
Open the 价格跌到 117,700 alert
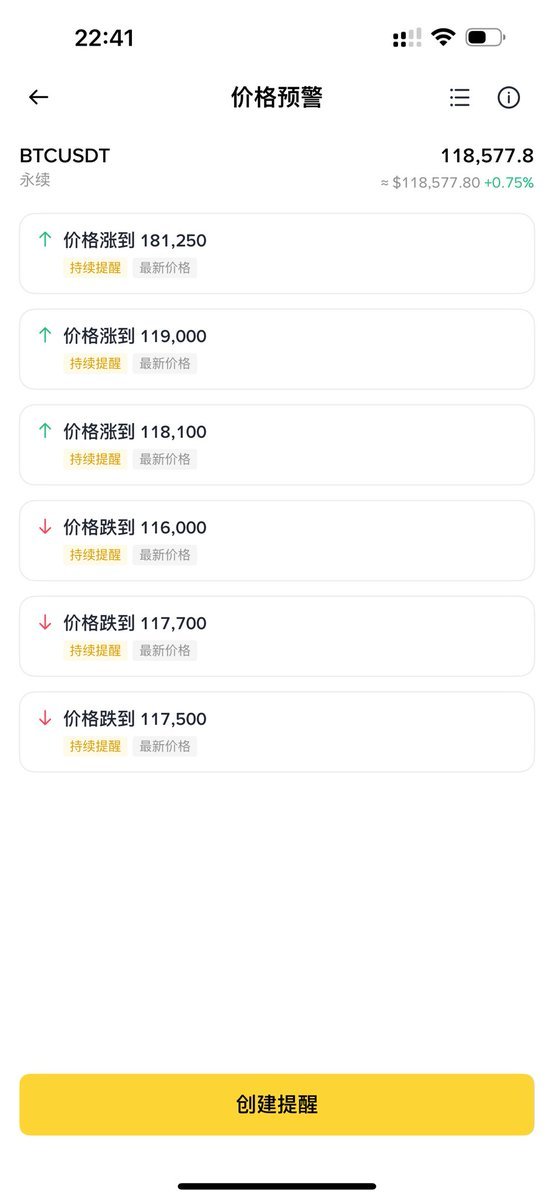point(277,636)
